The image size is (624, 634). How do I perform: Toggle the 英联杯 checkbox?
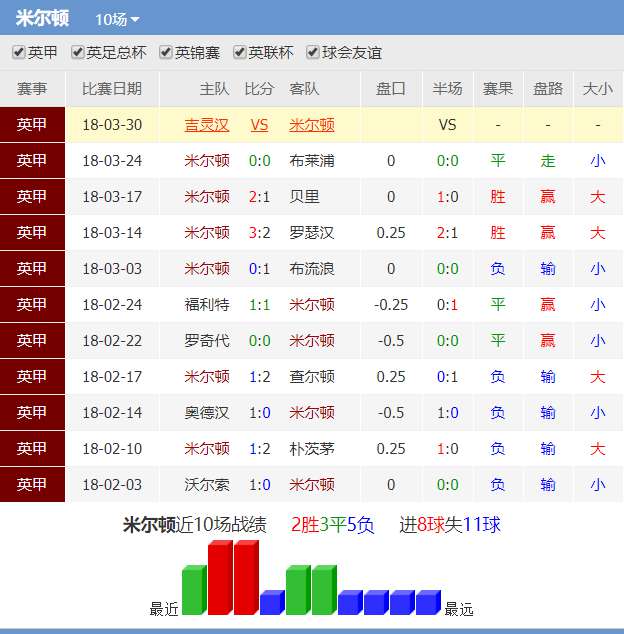pyautogui.click(x=240, y=53)
